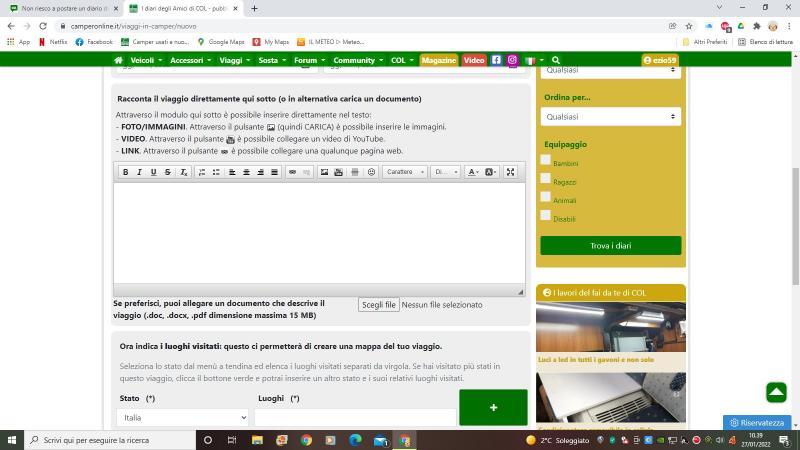
Task: Click the Trova i diari button
Action: tap(610, 245)
